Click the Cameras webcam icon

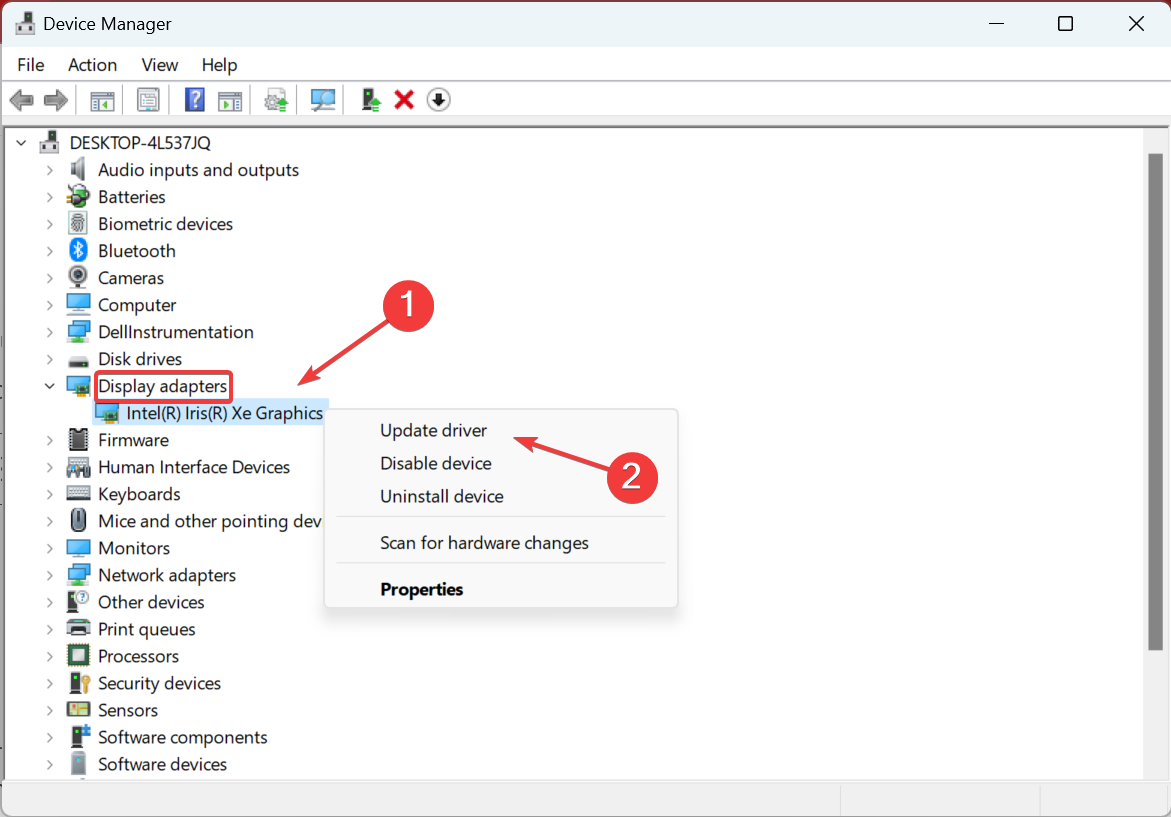pyautogui.click(x=78, y=277)
